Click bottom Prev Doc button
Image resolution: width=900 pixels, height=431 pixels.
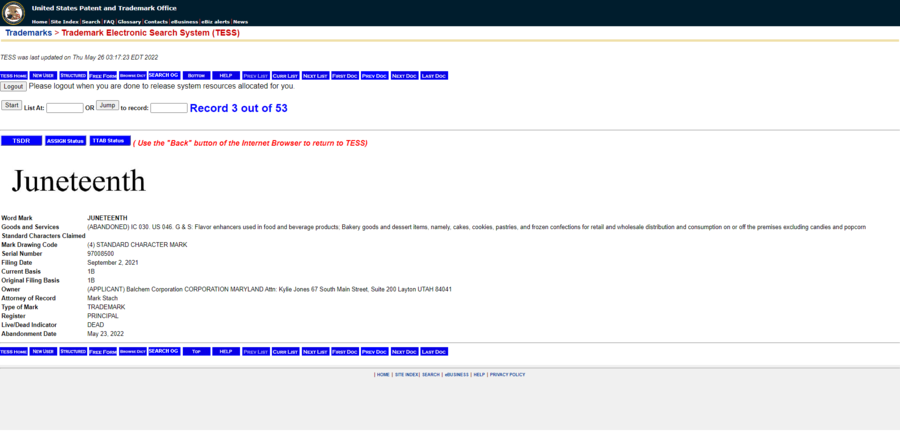pyautogui.click(x=375, y=352)
